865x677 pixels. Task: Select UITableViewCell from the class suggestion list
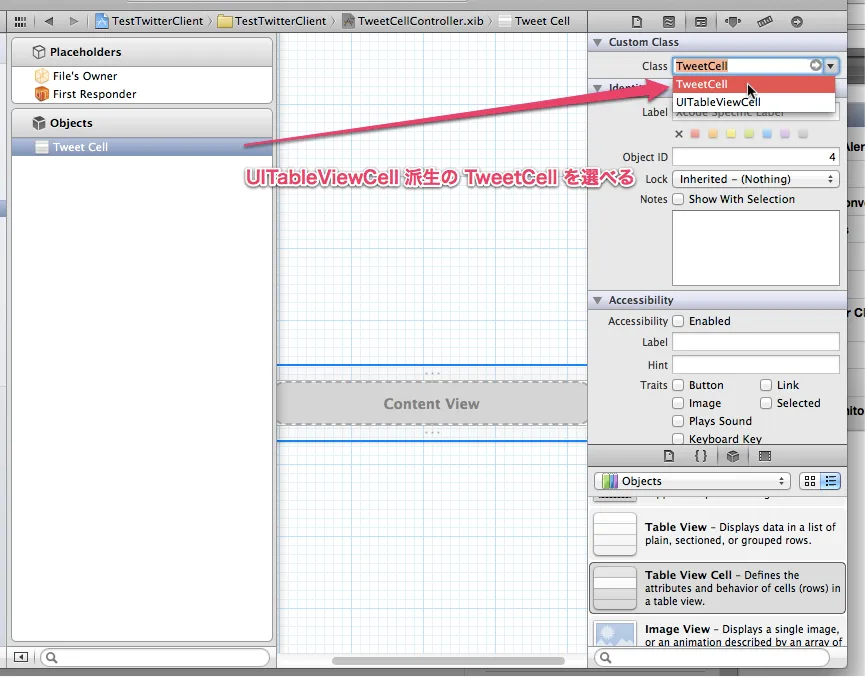click(717, 102)
